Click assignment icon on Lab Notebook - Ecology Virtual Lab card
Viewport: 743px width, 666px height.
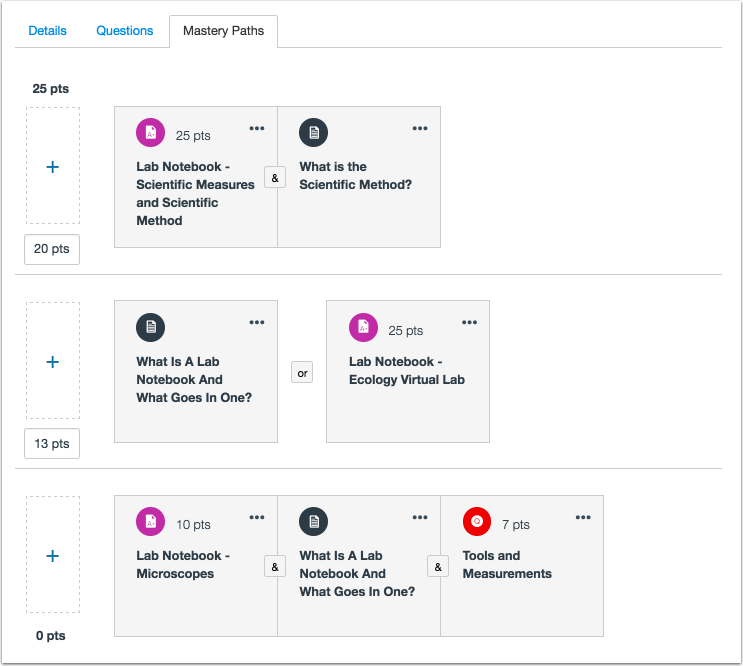click(x=363, y=327)
